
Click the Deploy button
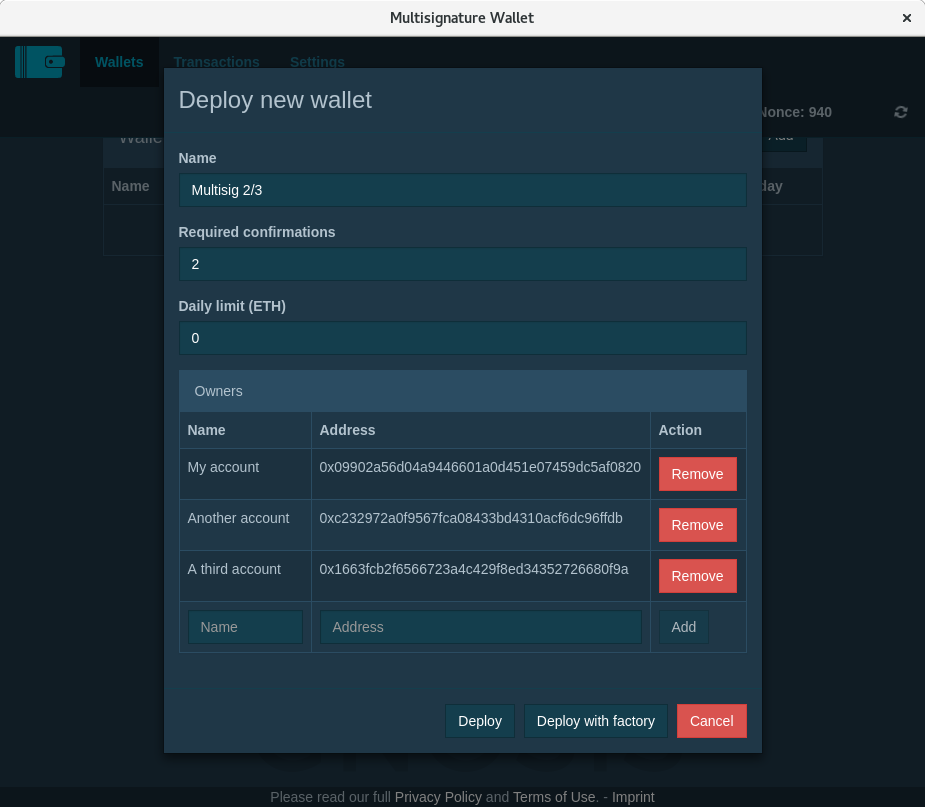click(480, 721)
